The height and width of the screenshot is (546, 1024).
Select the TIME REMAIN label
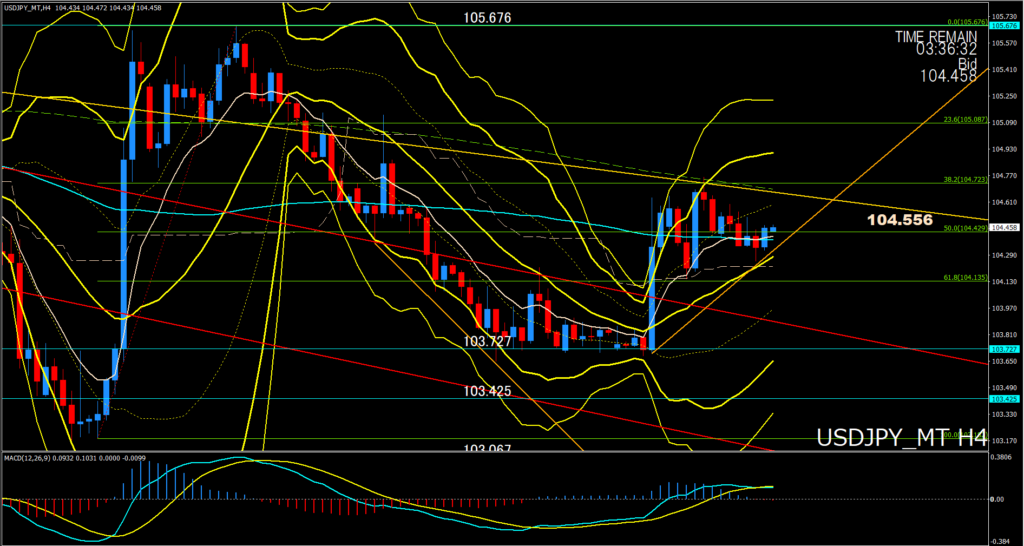click(x=936, y=37)
